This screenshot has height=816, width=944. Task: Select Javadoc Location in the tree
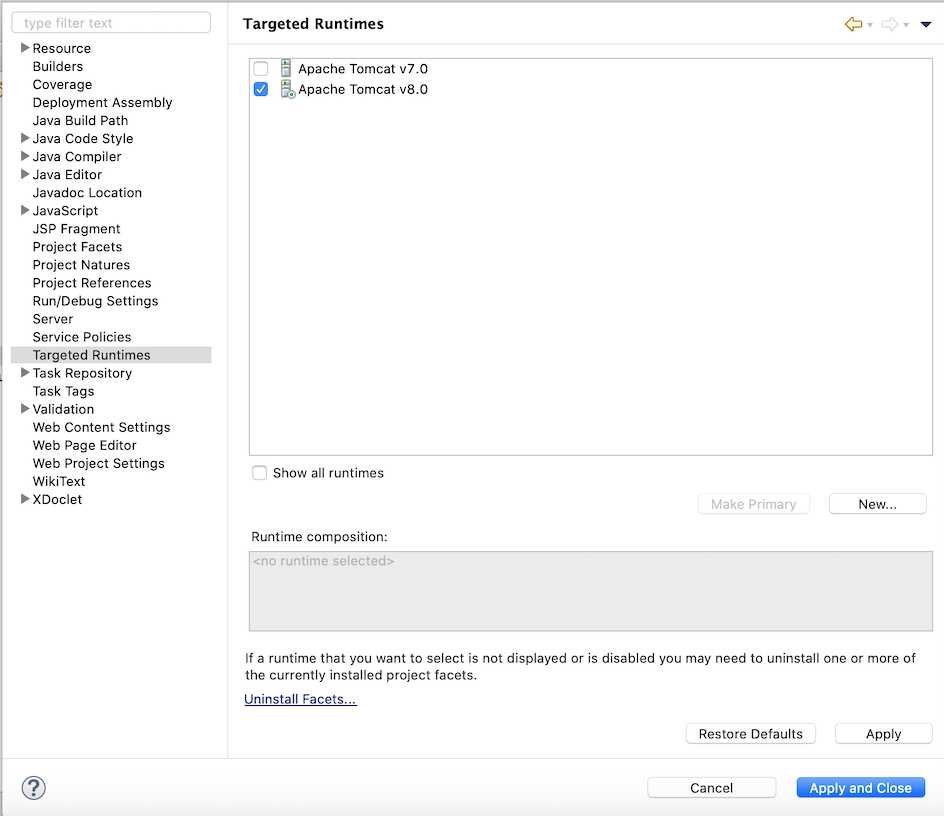(87, 193)
